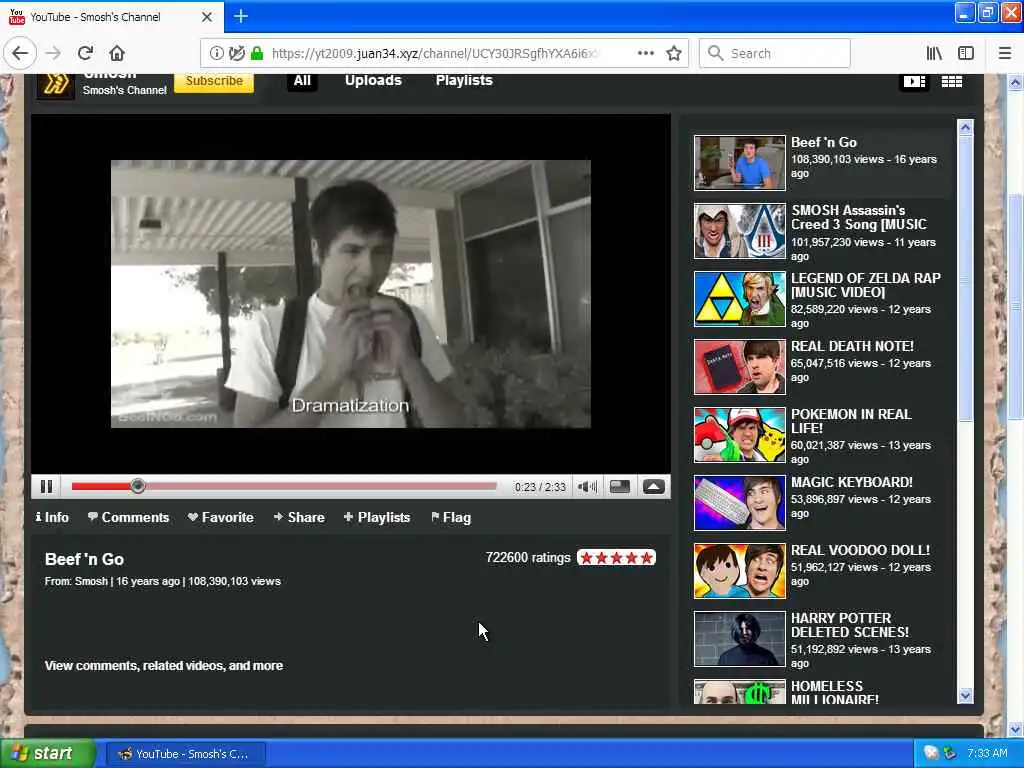The image size is (1024, 768).
Task: Click page scrollbar up arrow
Action: (1015, 83)
